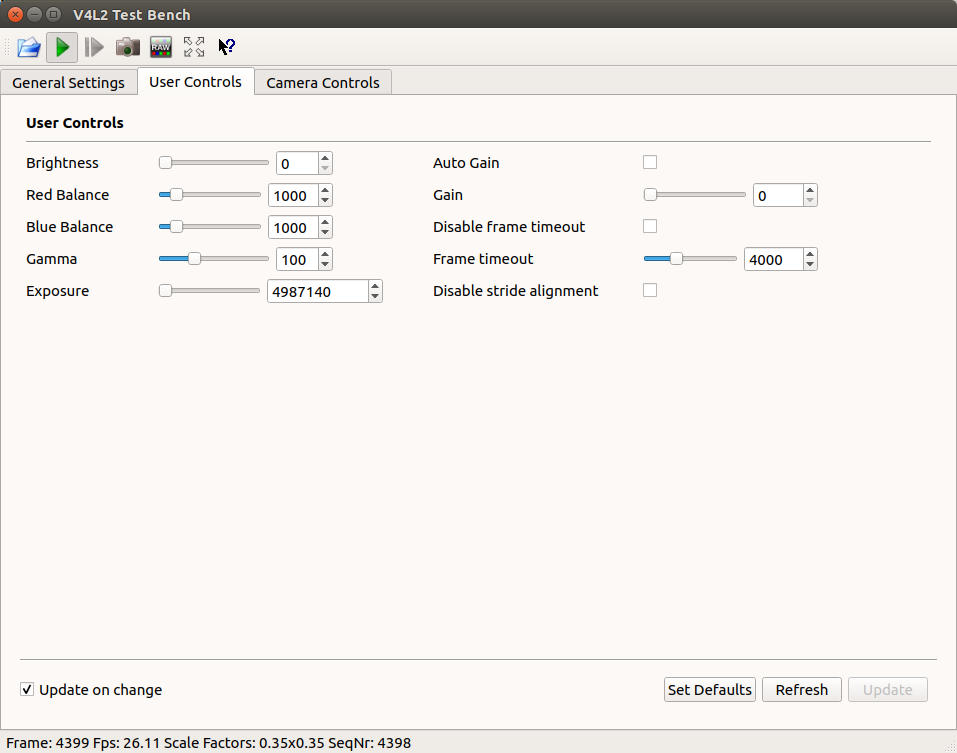Click the Exposure label text
Viewport: 957px width, 753px height.
[57, 291]
